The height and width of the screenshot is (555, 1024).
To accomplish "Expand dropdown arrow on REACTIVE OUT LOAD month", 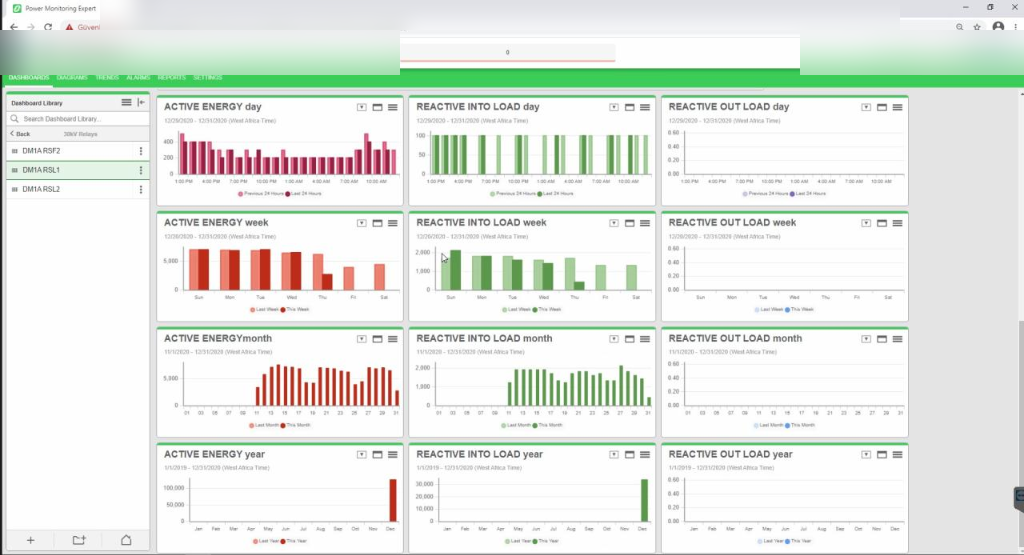I will (x=866, y=339).
